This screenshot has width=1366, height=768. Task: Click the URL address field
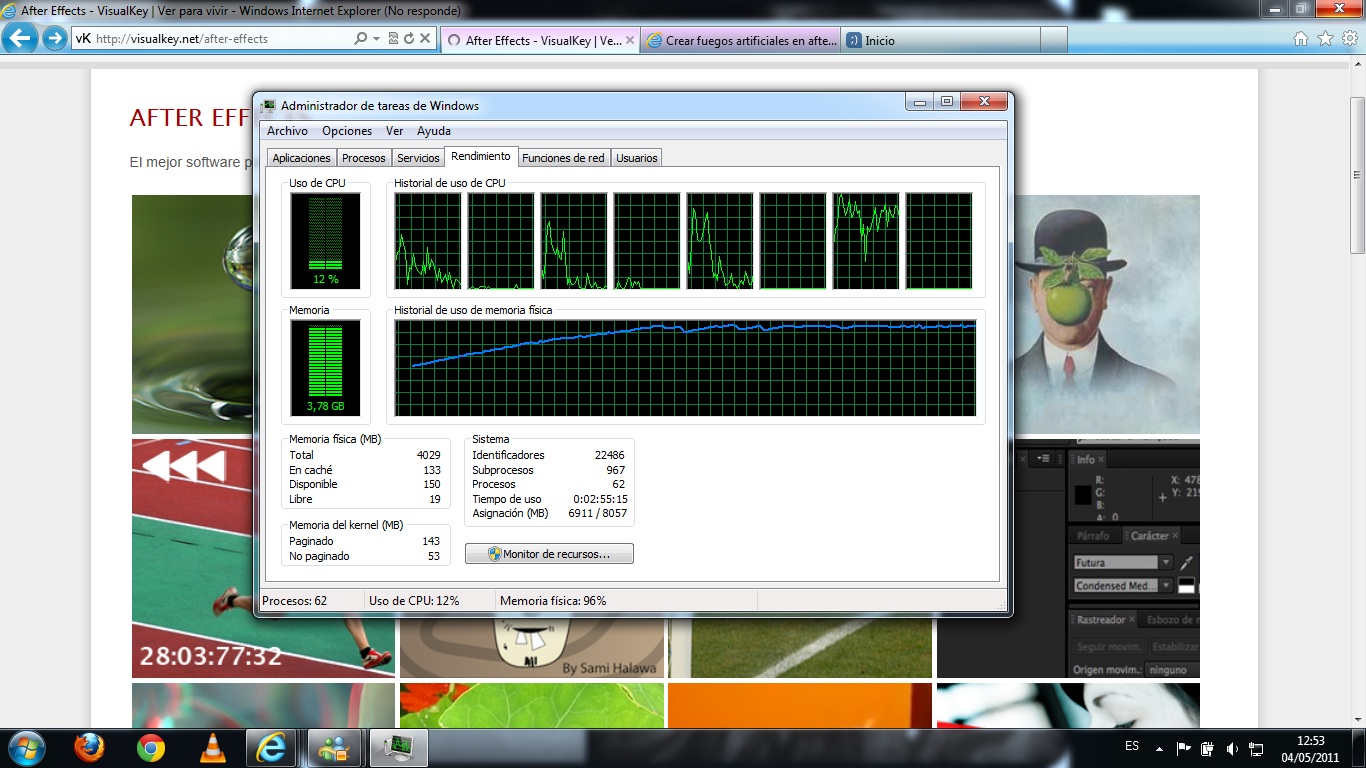pyautogui.click(x=220, y=39)
